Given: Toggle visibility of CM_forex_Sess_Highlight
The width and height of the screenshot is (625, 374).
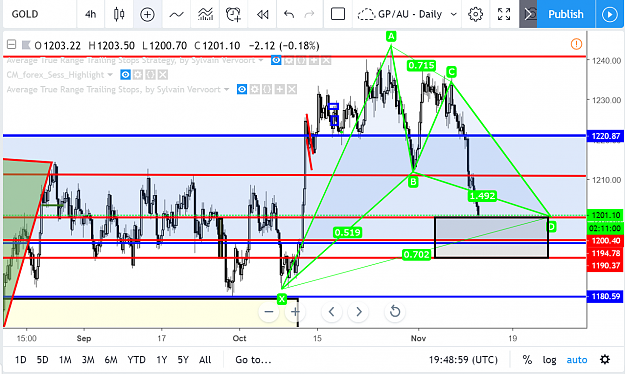Looking at the screenshot, I should tap(125, 75).
